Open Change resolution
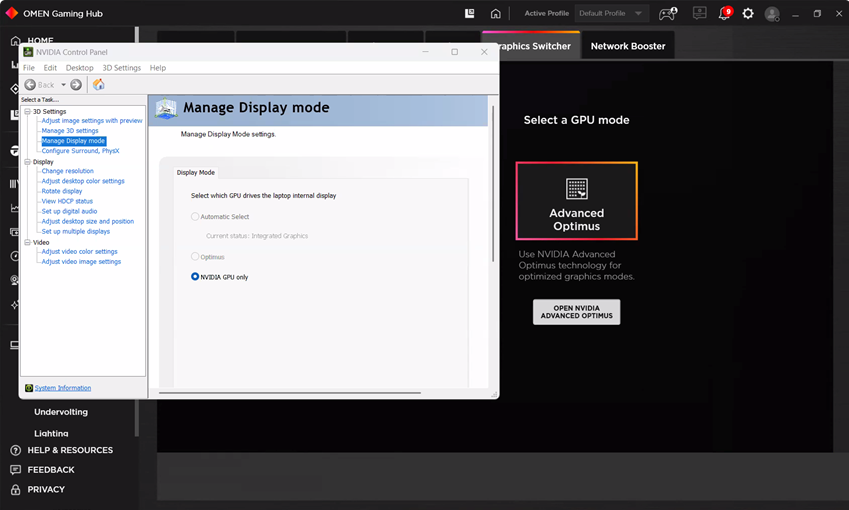Screen dimensions: 849x510 coord(68,171)
